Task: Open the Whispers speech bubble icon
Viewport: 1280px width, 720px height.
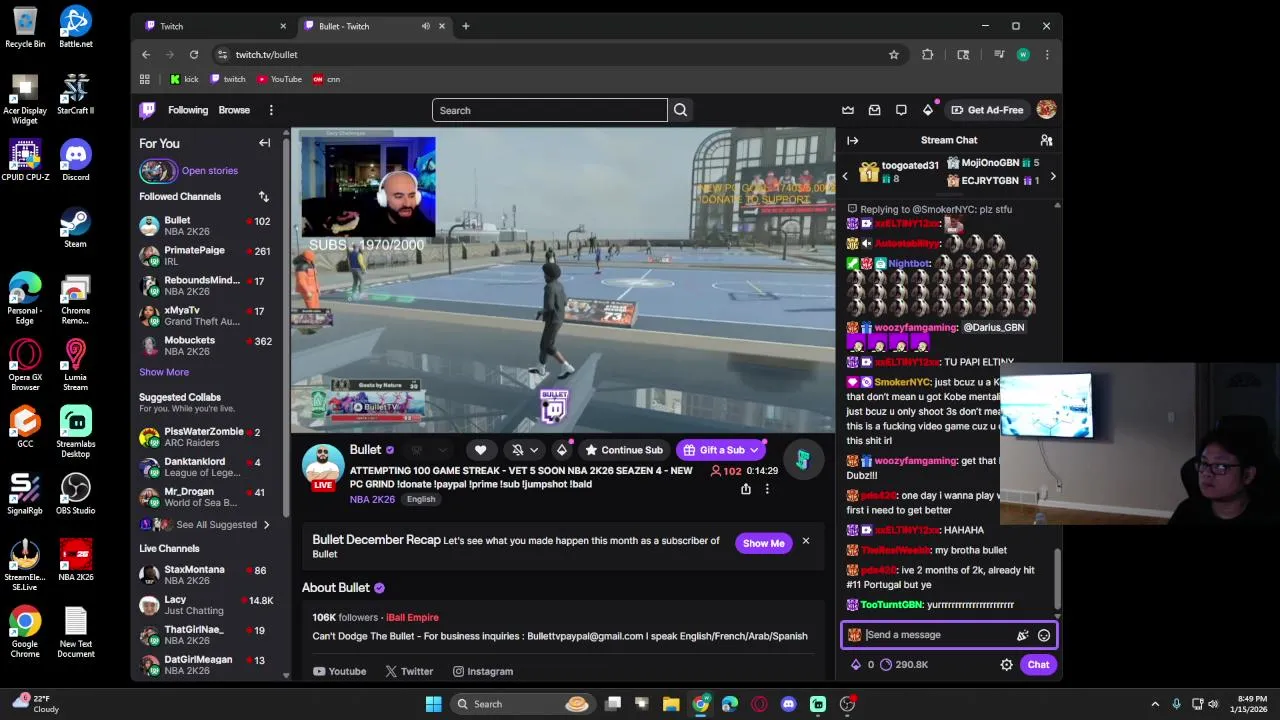Action: click(x=901, y=110)
